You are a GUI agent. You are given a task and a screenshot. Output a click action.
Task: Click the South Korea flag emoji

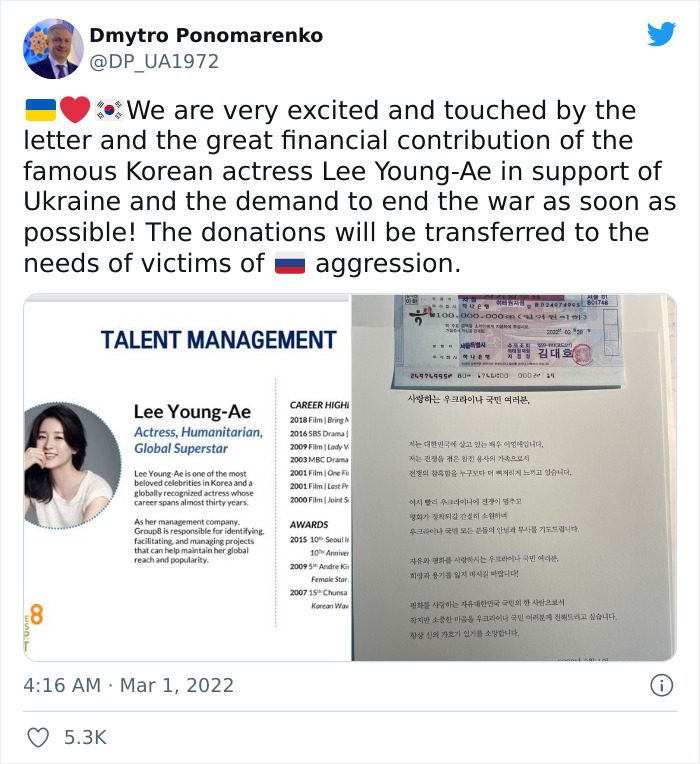click(x=110, y=110)
